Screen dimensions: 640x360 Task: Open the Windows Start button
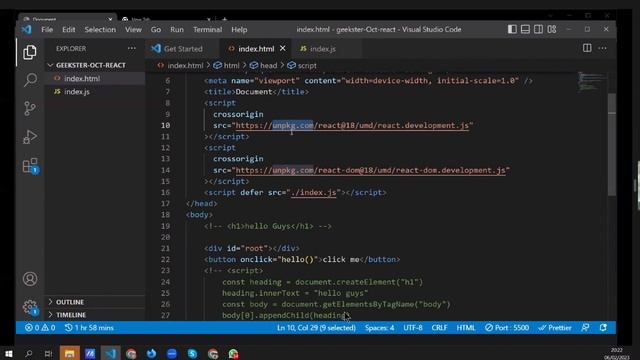[8, 353]
